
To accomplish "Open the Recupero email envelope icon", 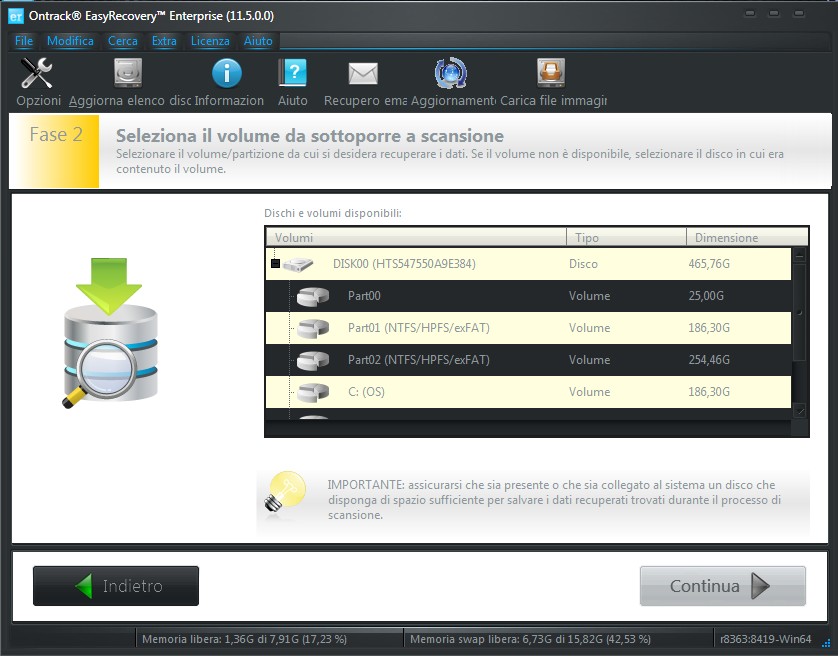I will tap(363, 74).
